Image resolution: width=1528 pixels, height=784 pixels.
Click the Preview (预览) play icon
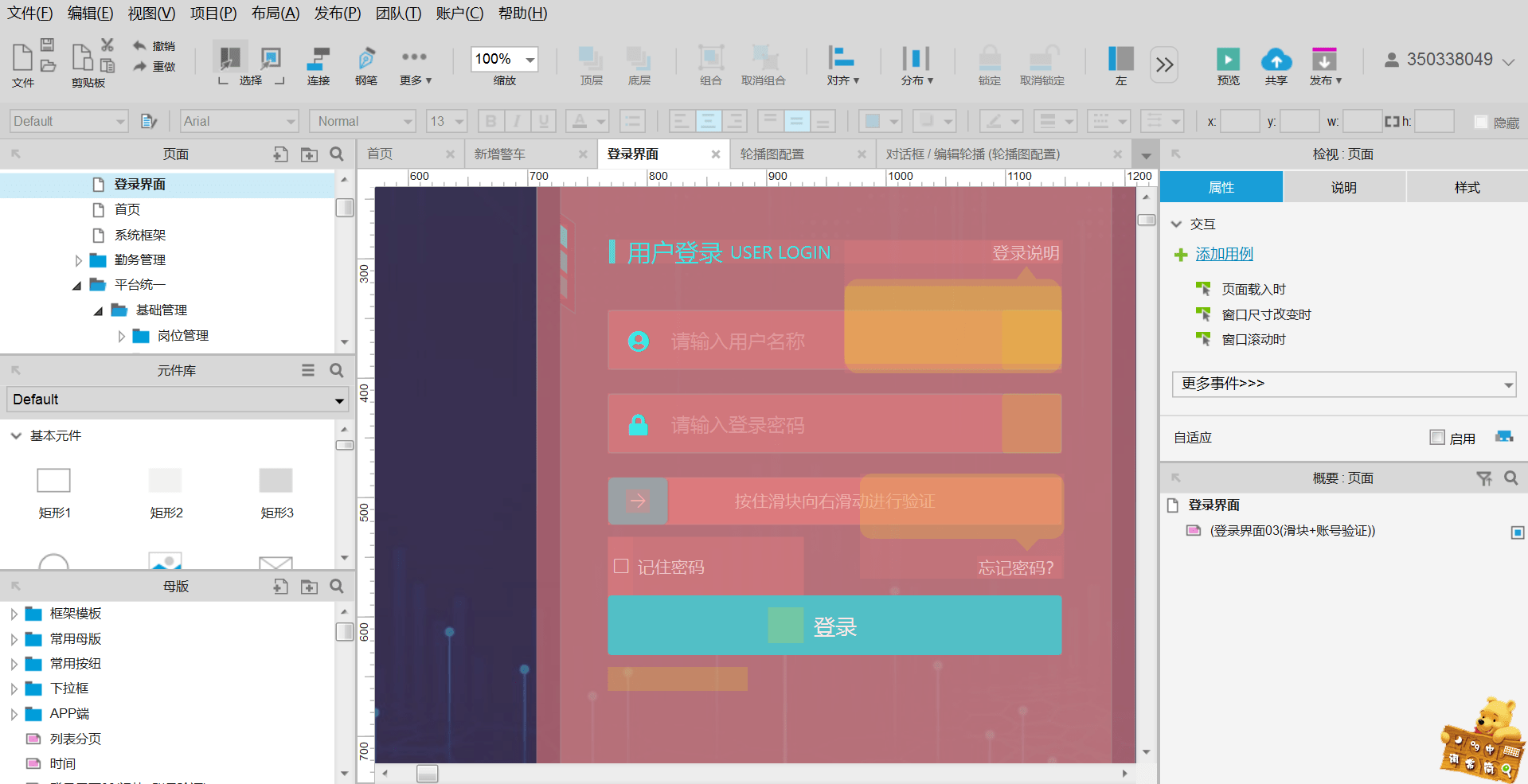point(1227,60)
